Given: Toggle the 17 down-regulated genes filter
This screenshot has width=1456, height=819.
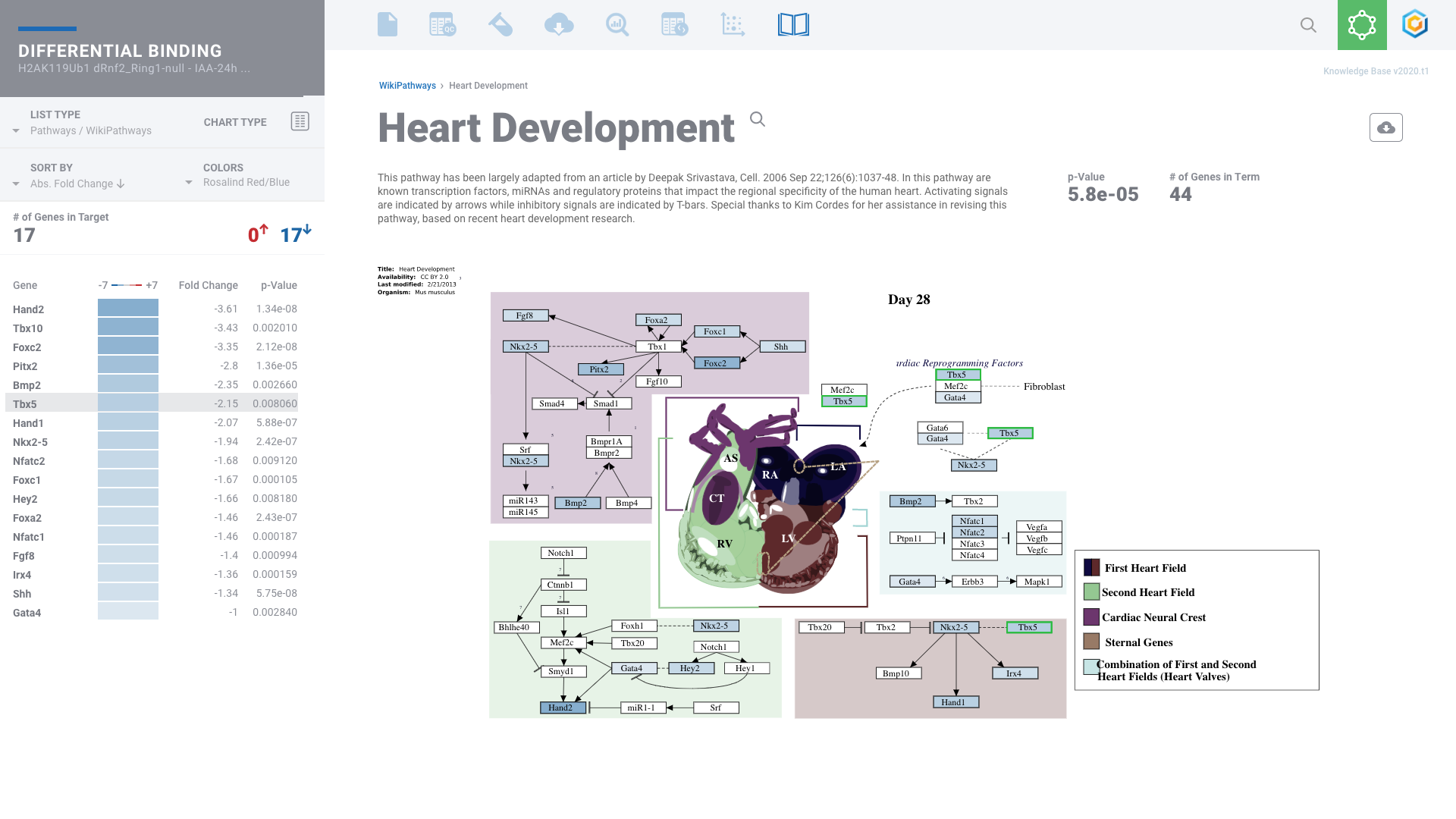Looking at the screenshot, I should pos(295,234).
